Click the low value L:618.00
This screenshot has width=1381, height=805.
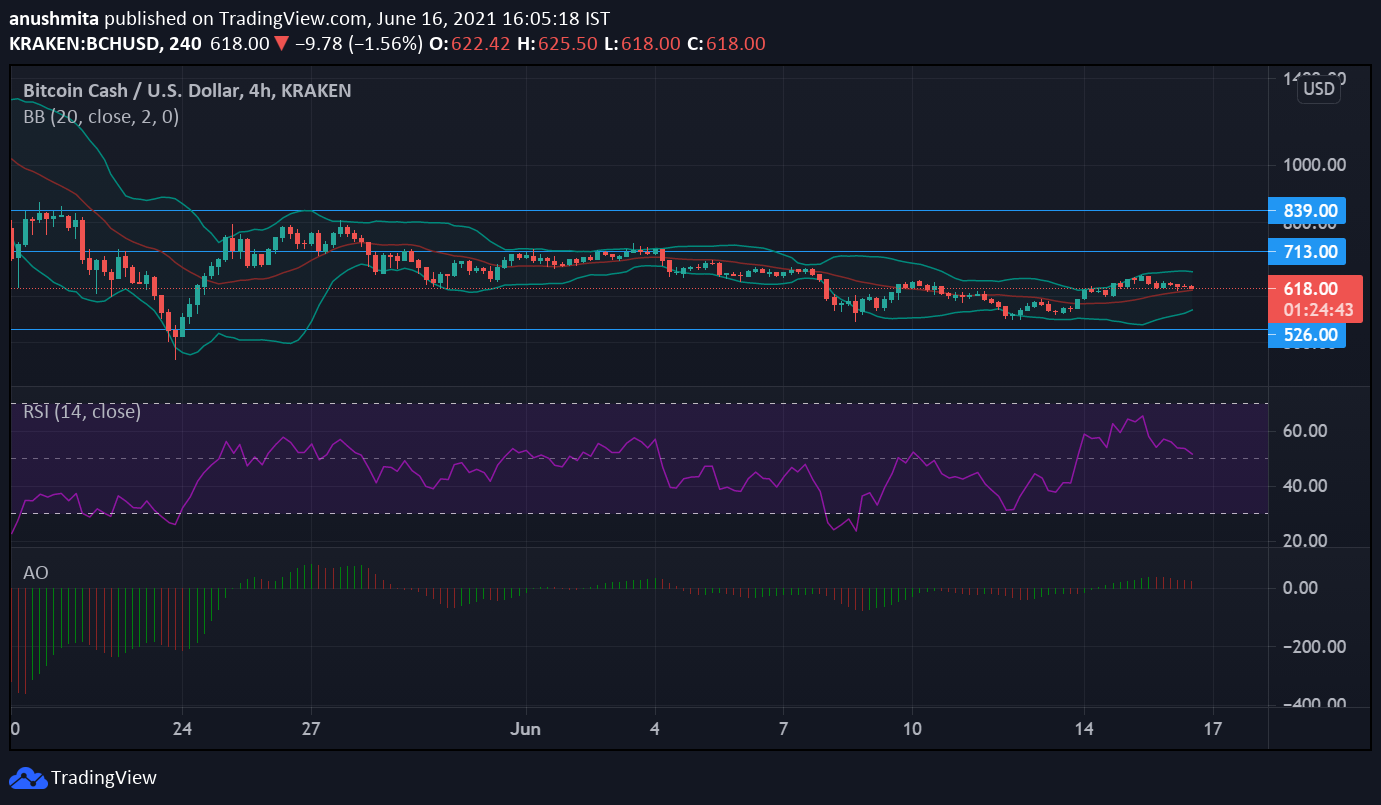640,43
